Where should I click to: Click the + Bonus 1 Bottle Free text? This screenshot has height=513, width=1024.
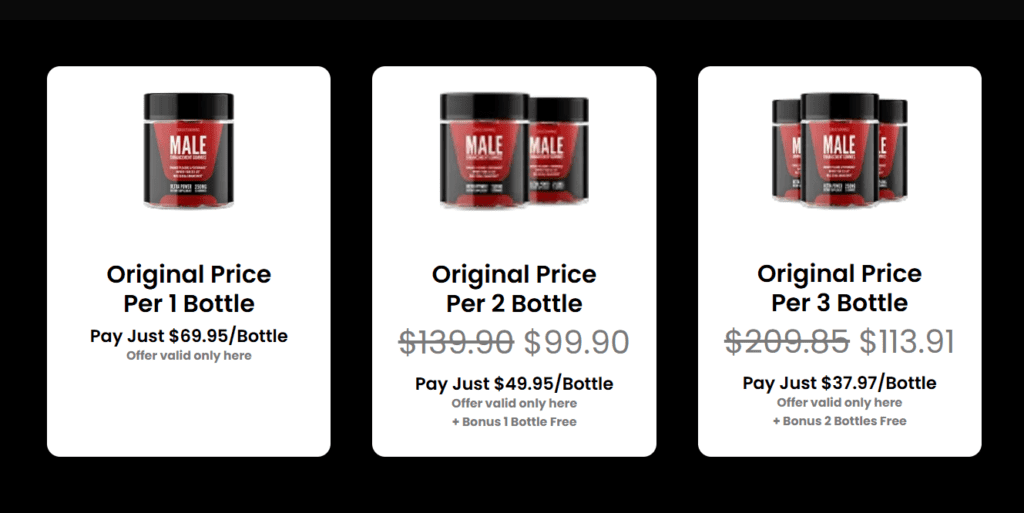pos(514,422)
